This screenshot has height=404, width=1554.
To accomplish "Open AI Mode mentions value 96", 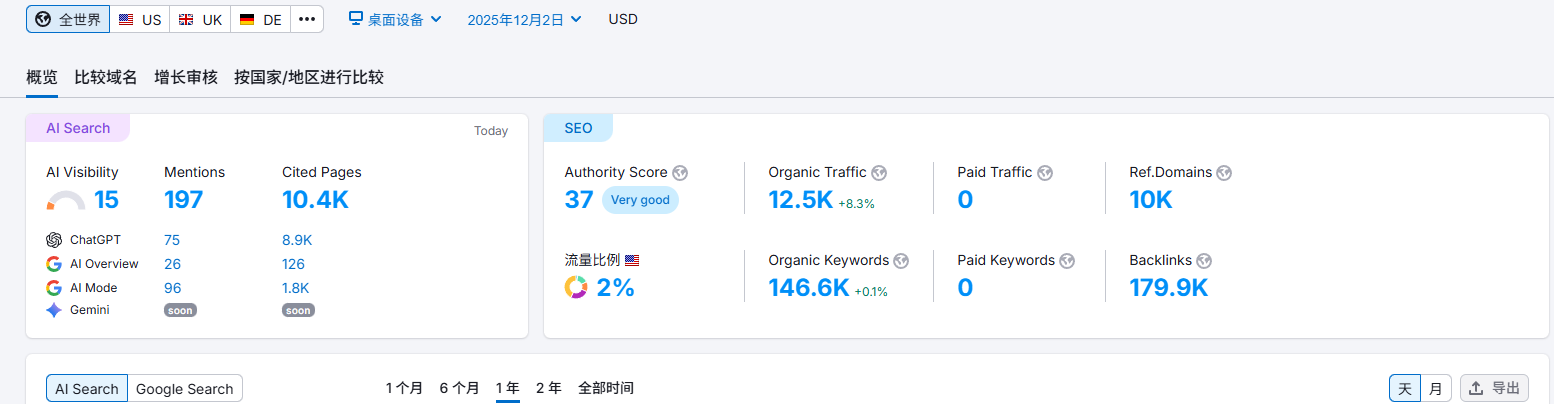I will coord(172,288).
